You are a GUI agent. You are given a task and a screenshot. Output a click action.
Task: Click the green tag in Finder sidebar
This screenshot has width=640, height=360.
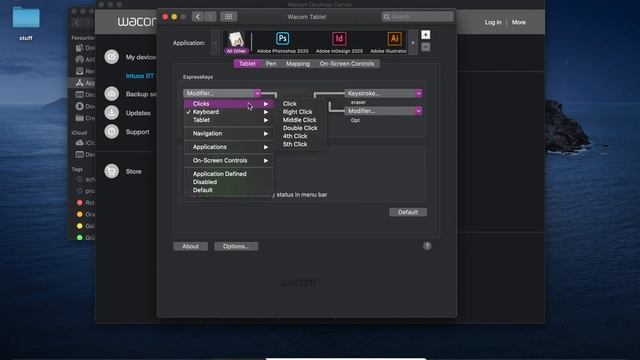click(80, 237)
